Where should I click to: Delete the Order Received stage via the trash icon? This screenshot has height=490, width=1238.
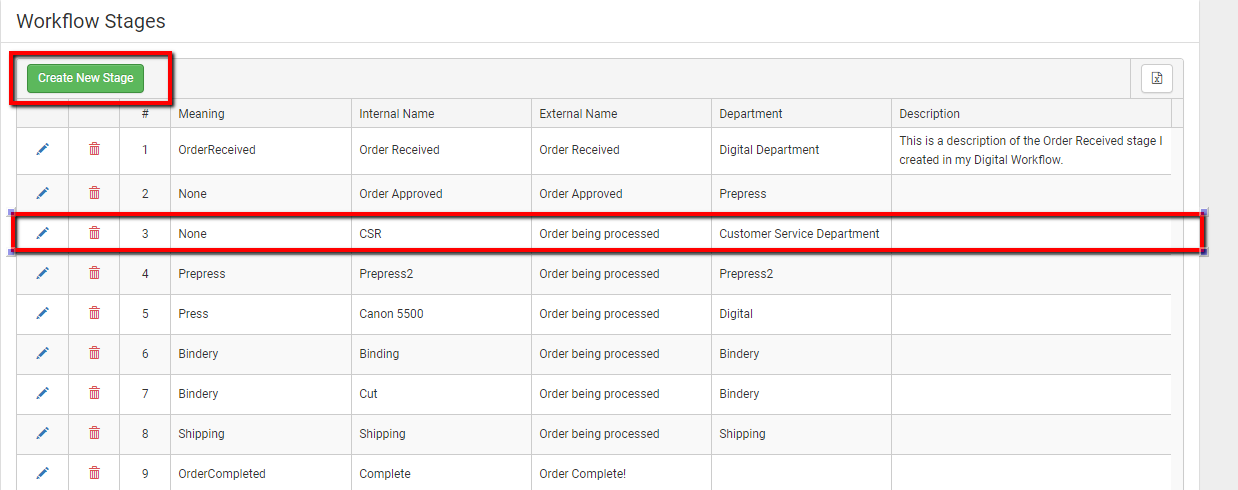(x=94, y=149)
